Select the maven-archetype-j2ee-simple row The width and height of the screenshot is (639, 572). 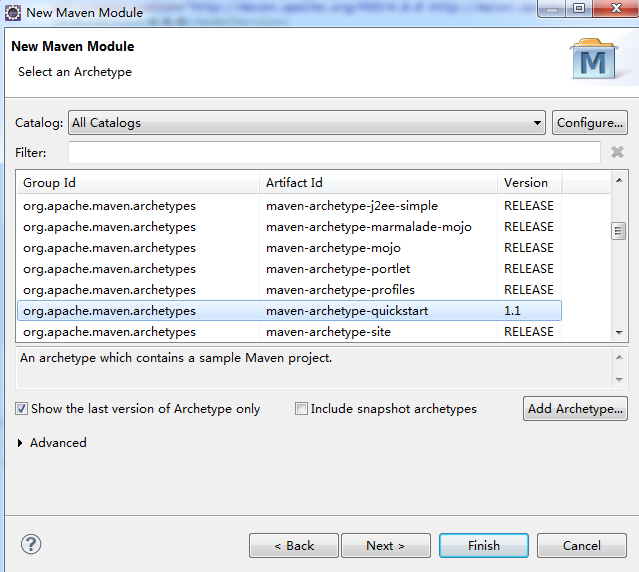[x=289, y=206]
